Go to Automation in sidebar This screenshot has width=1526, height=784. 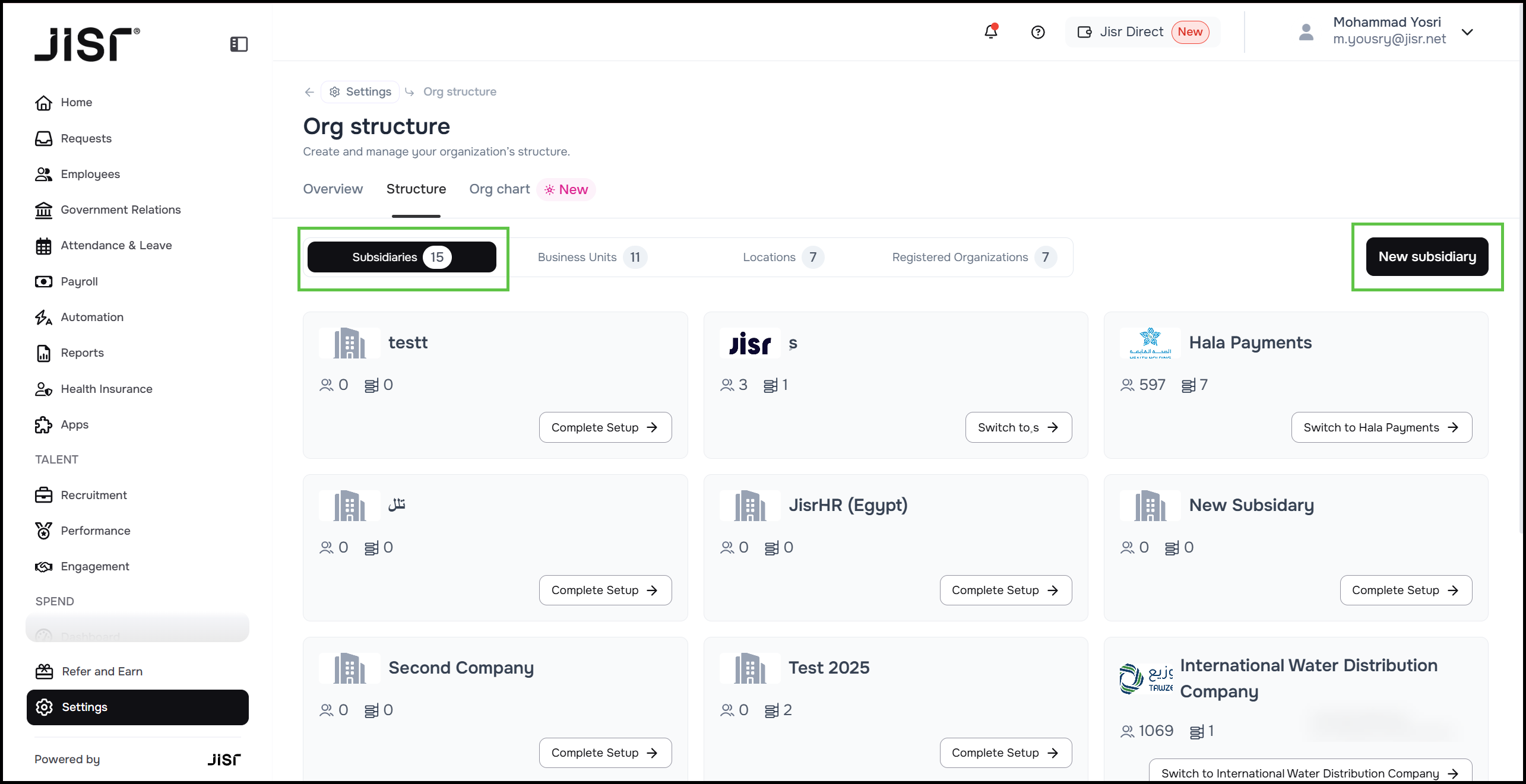click(x=92, y=317)
